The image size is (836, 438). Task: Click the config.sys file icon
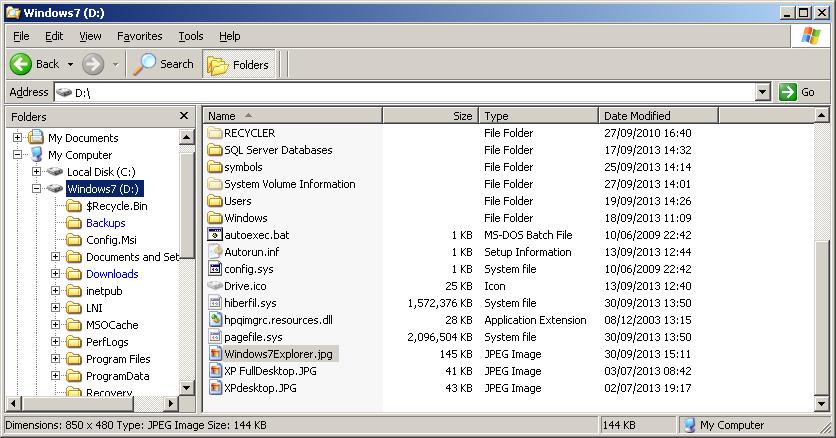coord(214,269)
